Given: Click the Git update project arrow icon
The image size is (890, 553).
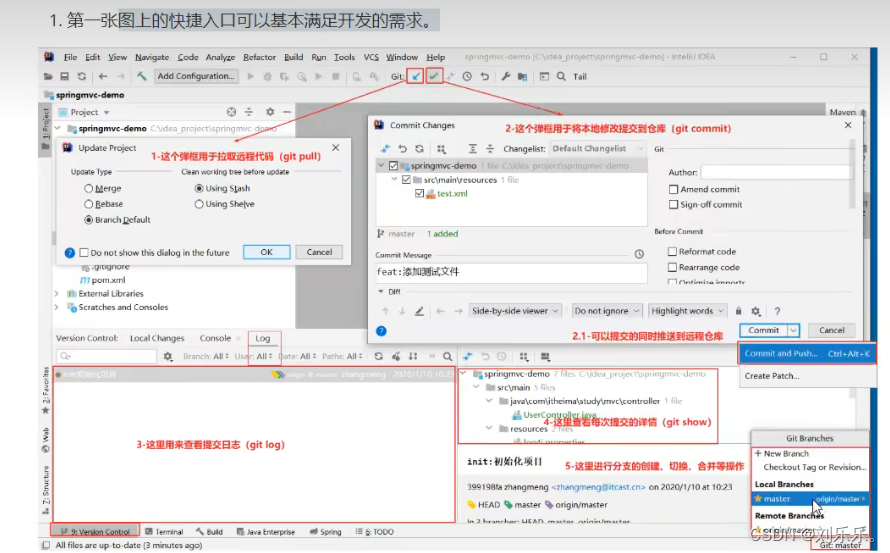Looking at the screenshot, I should pyautogui.click(x=416, y=76).
